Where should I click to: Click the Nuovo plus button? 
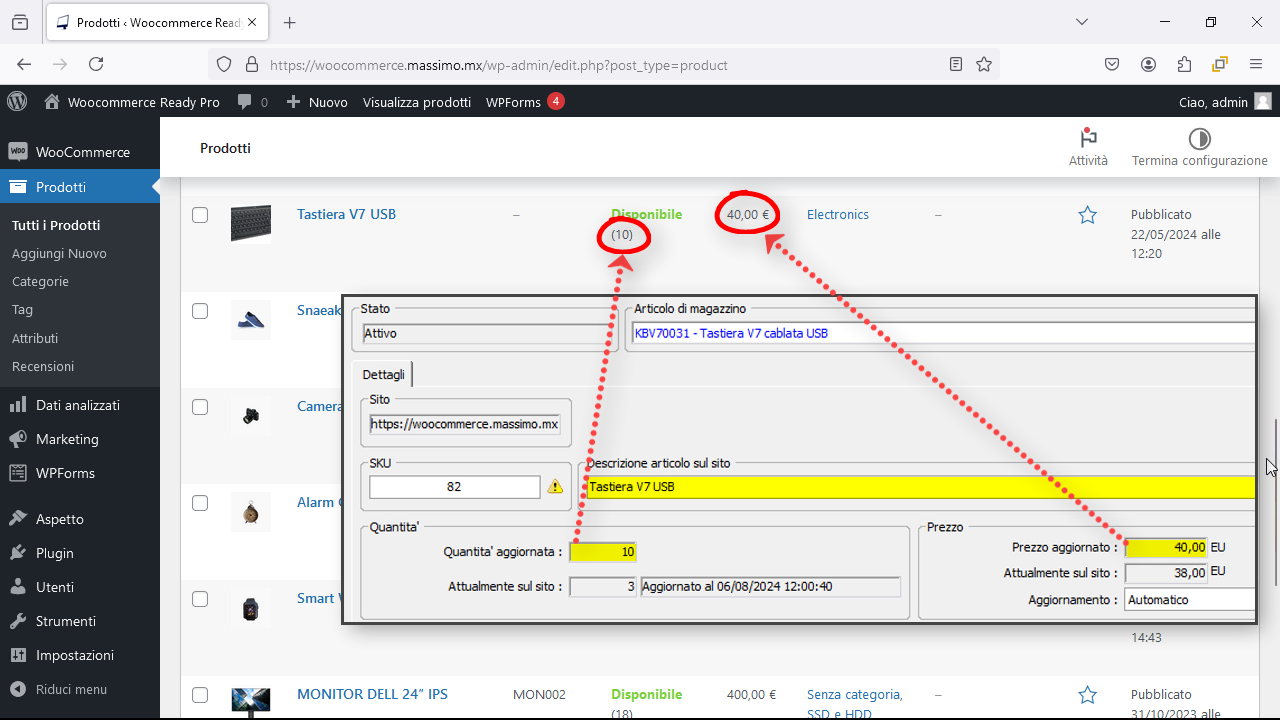tap(317, 102)
